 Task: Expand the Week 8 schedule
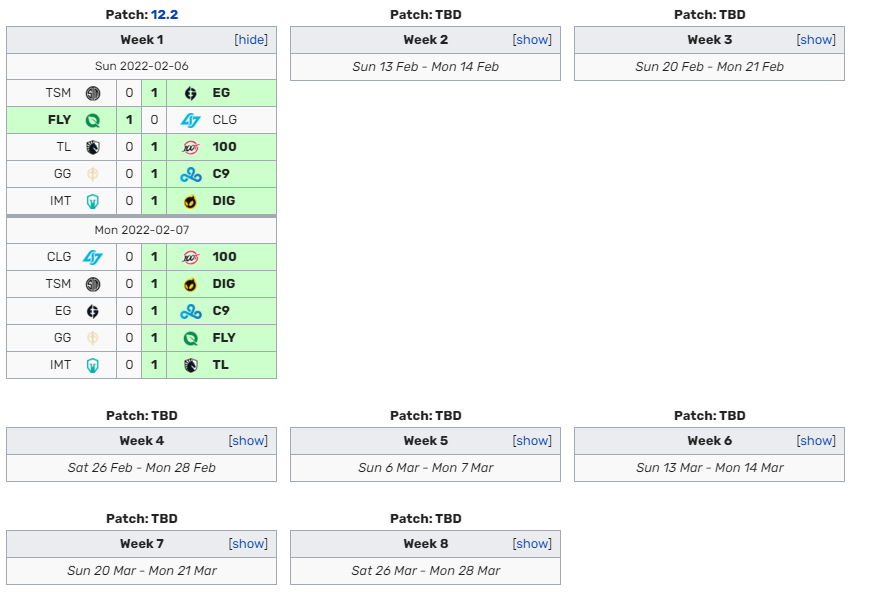[x=532, y=543]
